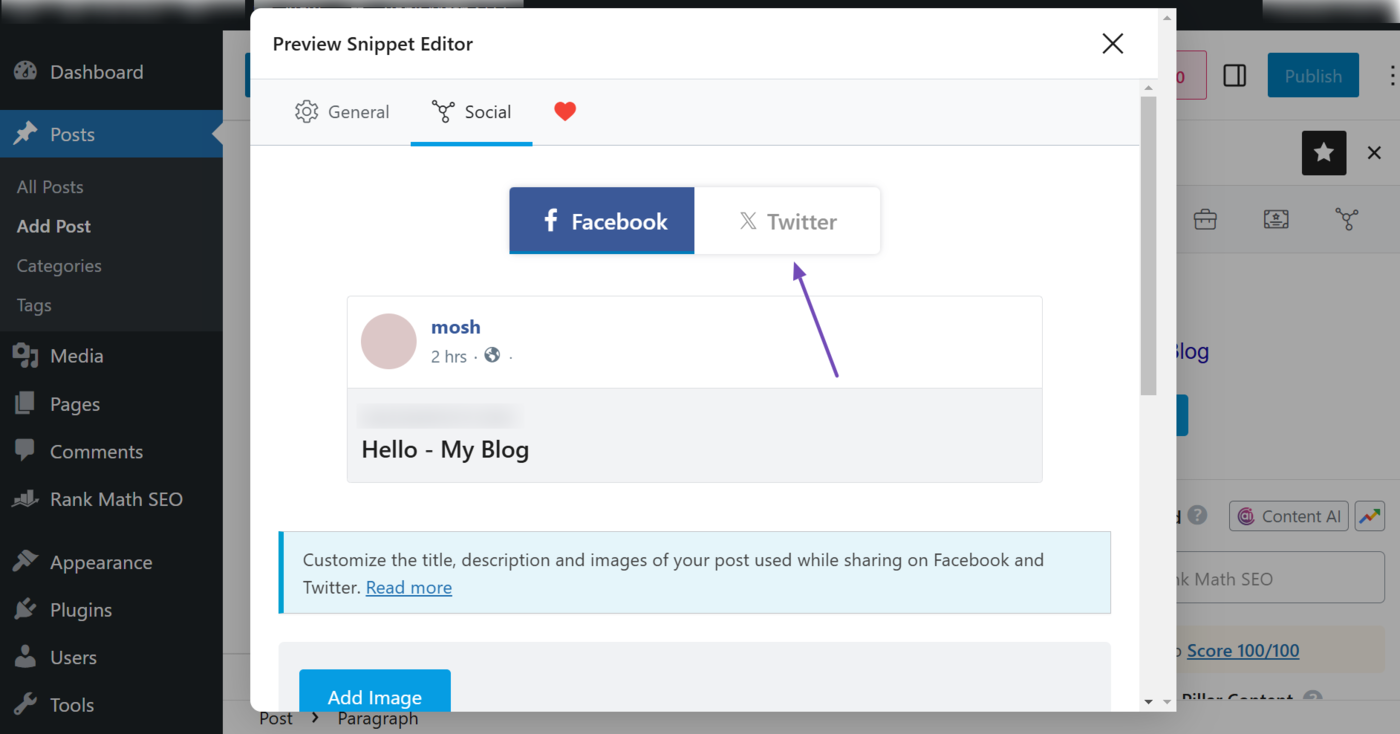Image resolution: width=1400 pixels, height=734 pixels.
Task: Switch to the General tab
Action: click(342, 111)
